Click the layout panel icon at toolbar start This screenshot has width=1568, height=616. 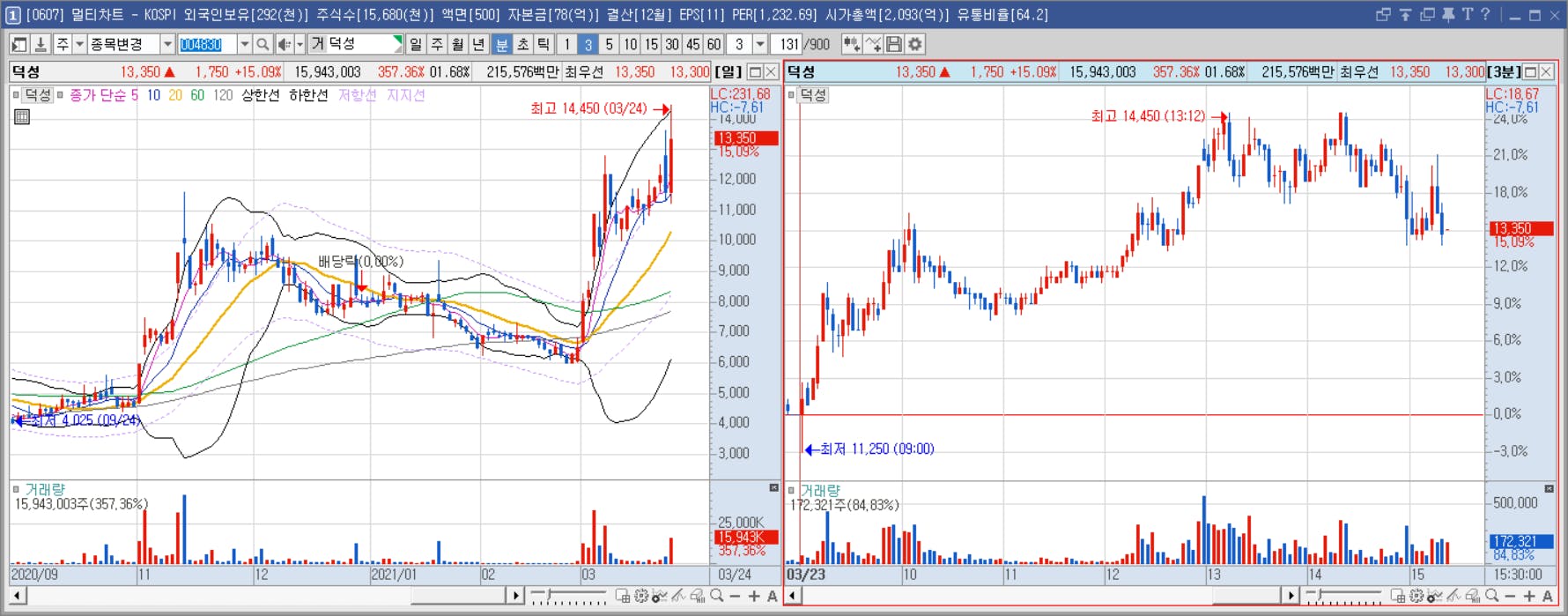click(18, 44)
